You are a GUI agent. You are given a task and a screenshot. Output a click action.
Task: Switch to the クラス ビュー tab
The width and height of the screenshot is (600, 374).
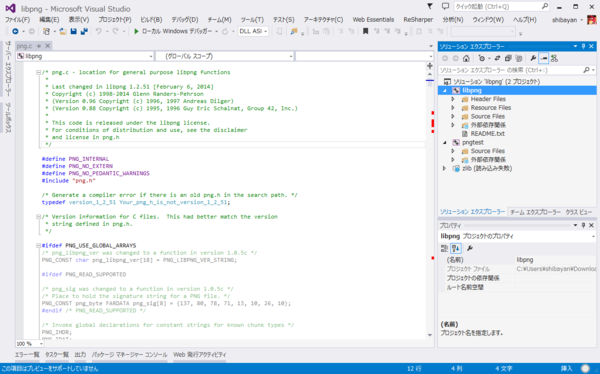[579, 212]
